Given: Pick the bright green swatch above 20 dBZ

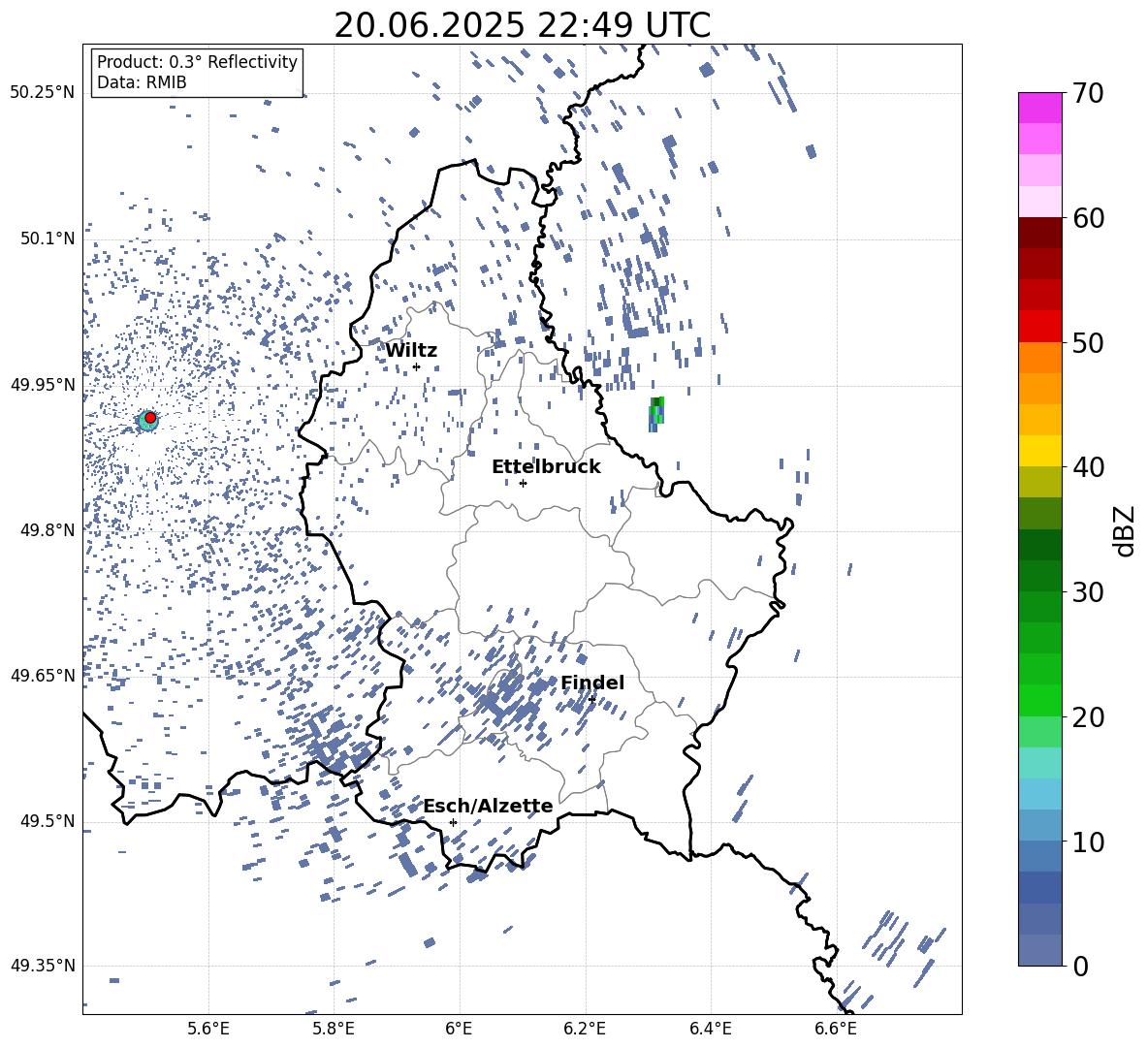Looking at the screenshot, I should [1039, 700].
